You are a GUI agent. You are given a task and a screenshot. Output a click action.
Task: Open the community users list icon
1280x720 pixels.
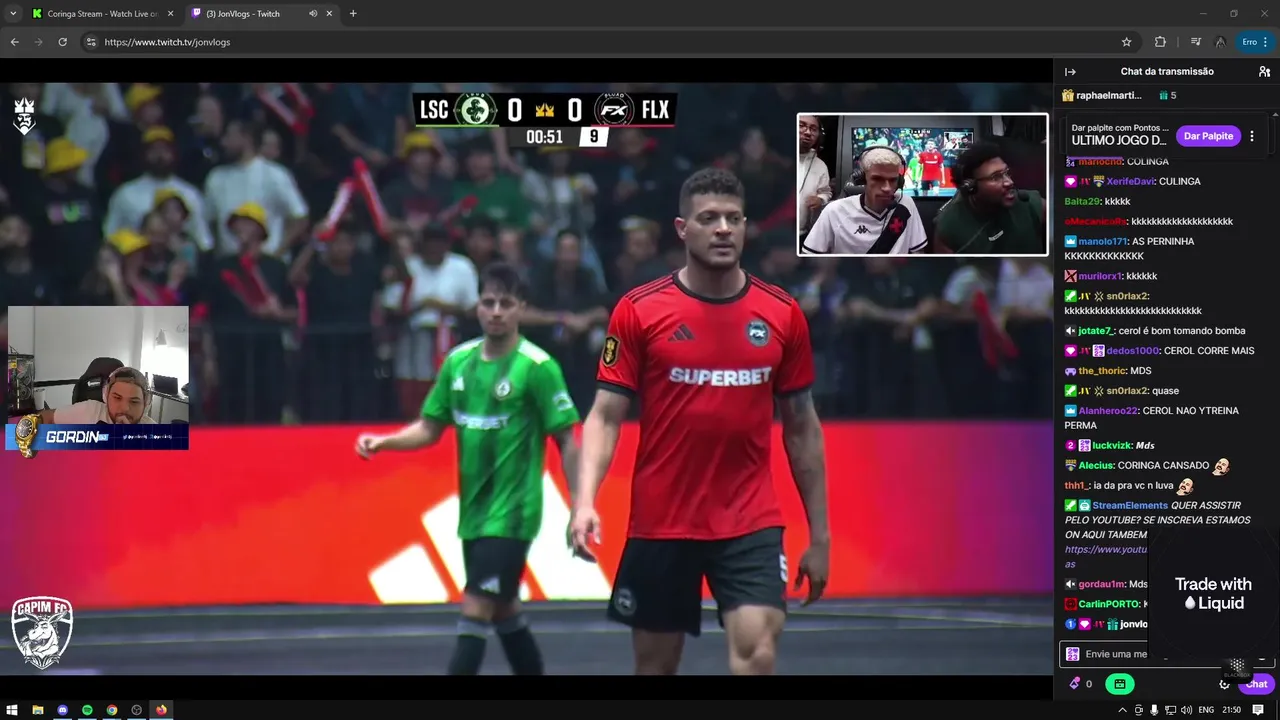[x=1264, y=72]
